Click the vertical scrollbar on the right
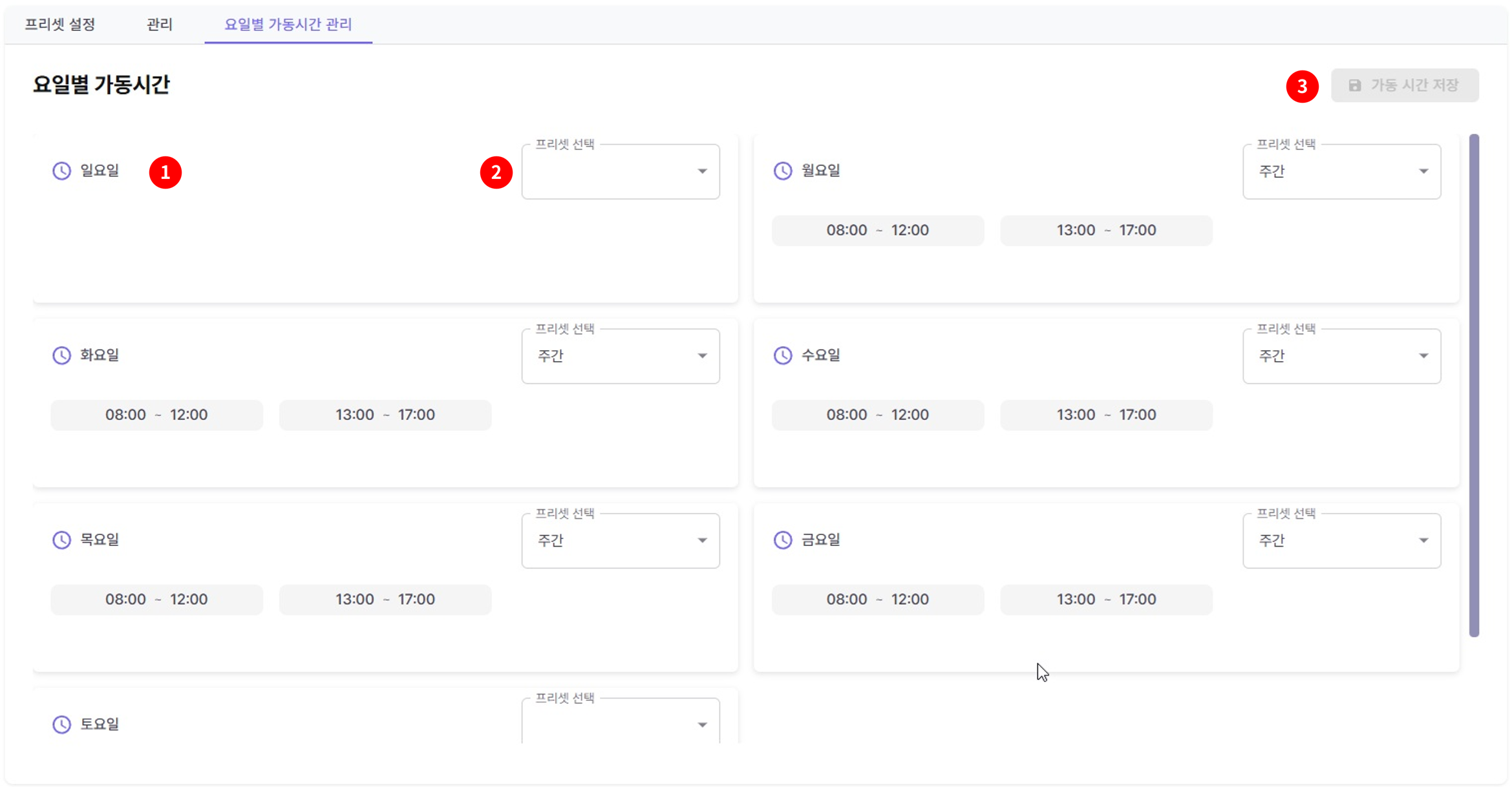The image size is (1512, 787). [1474, 385]
